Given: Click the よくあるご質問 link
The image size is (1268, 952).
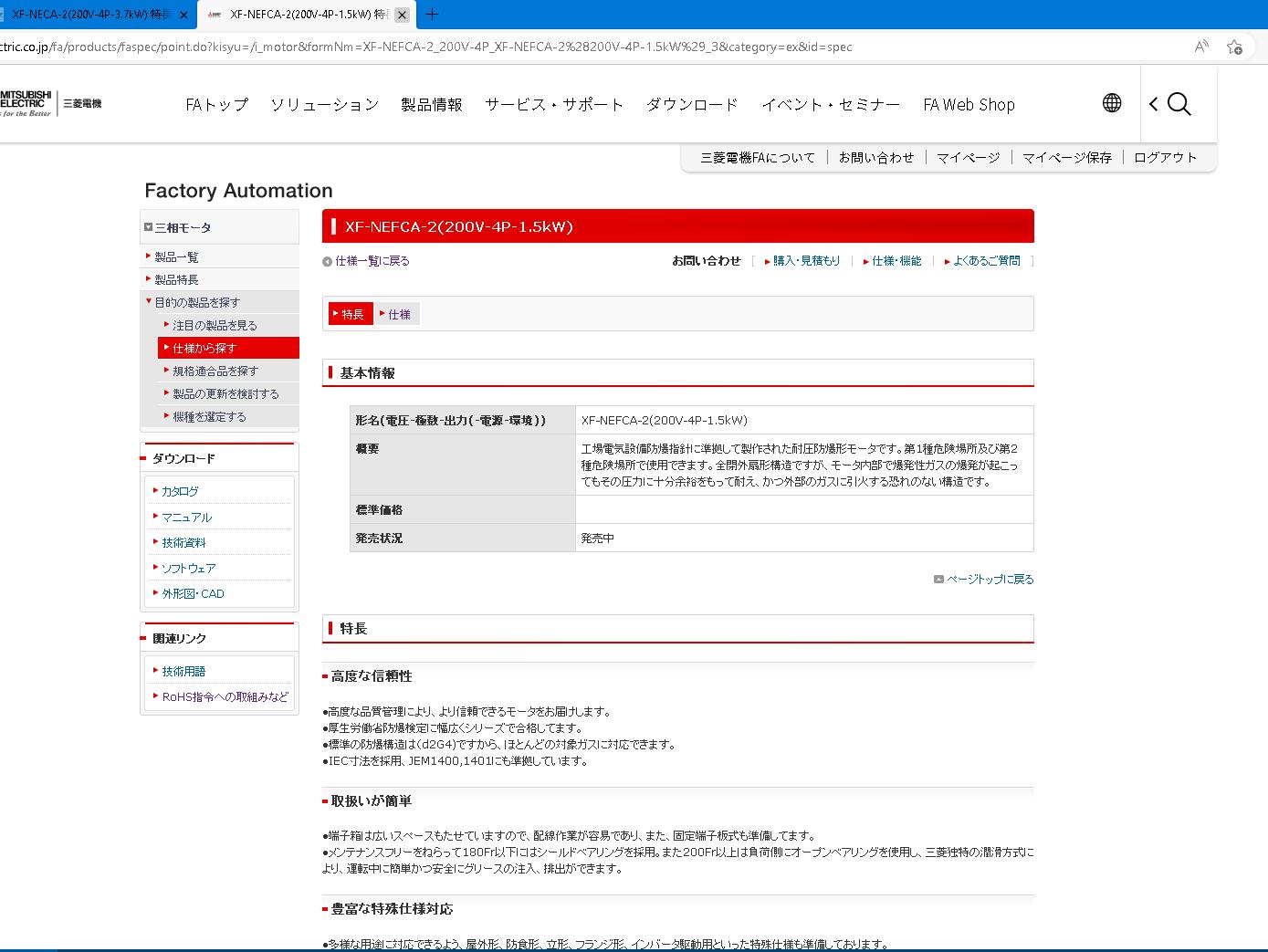Looking at the screenshot, I should (x=987, y=260).
